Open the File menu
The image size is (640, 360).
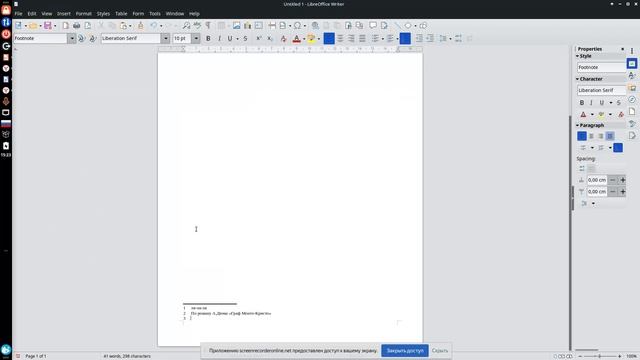tap(18, 13)
